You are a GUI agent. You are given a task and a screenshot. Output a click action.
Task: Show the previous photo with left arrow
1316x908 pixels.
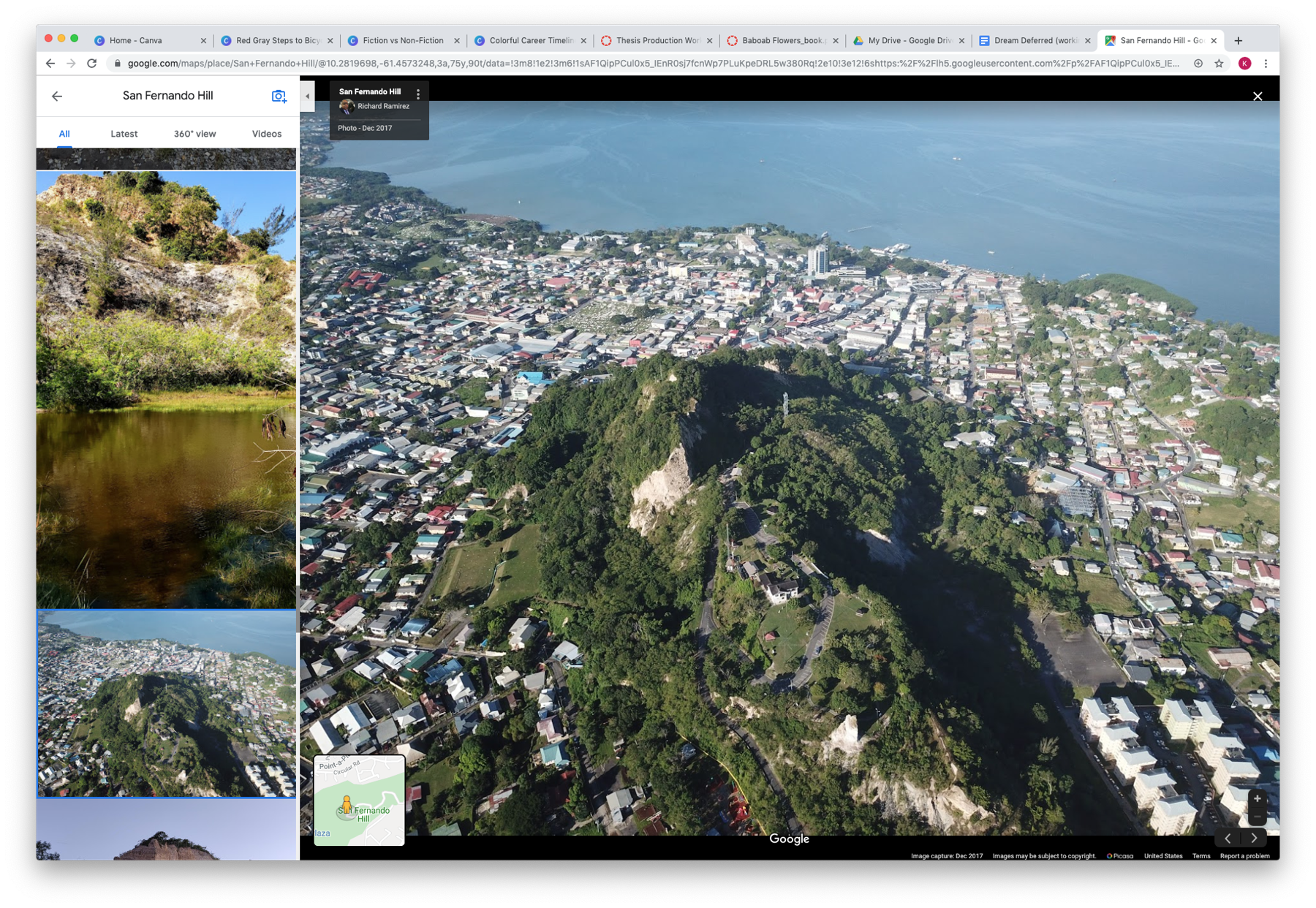click(x=1228, y=838)
